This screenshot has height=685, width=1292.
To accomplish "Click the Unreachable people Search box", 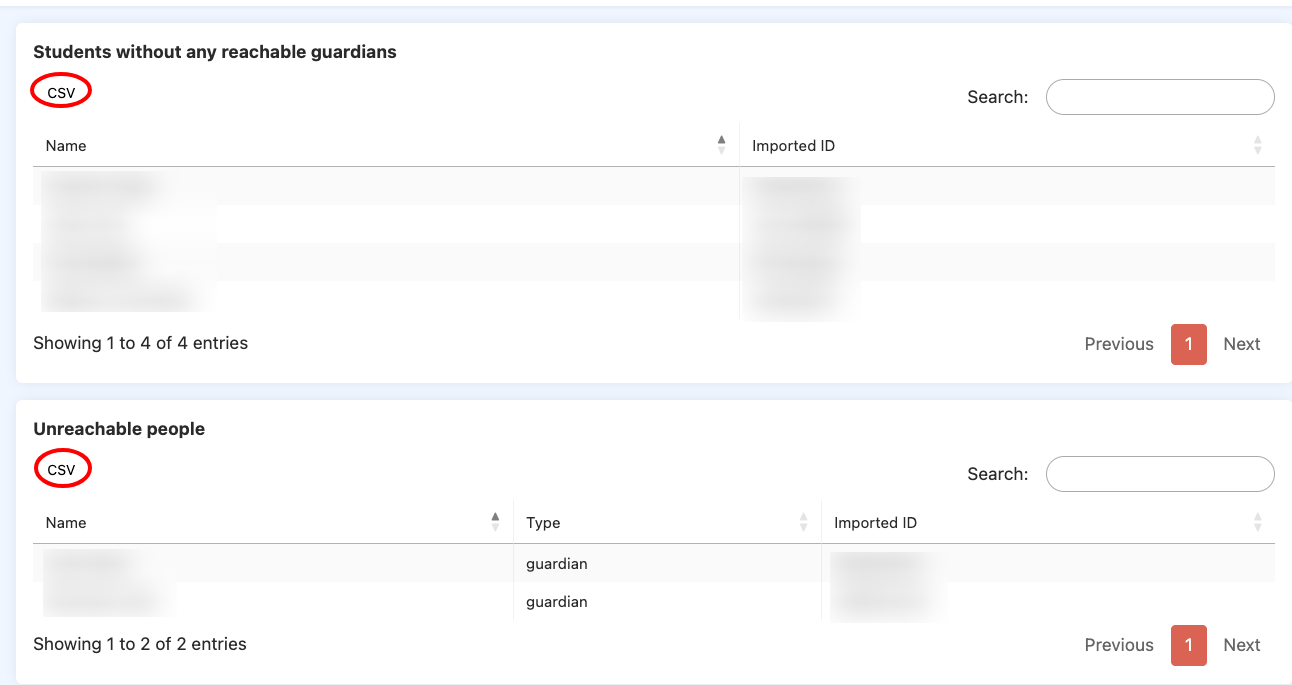I will pyautogui.click(x=1159, y=473).
